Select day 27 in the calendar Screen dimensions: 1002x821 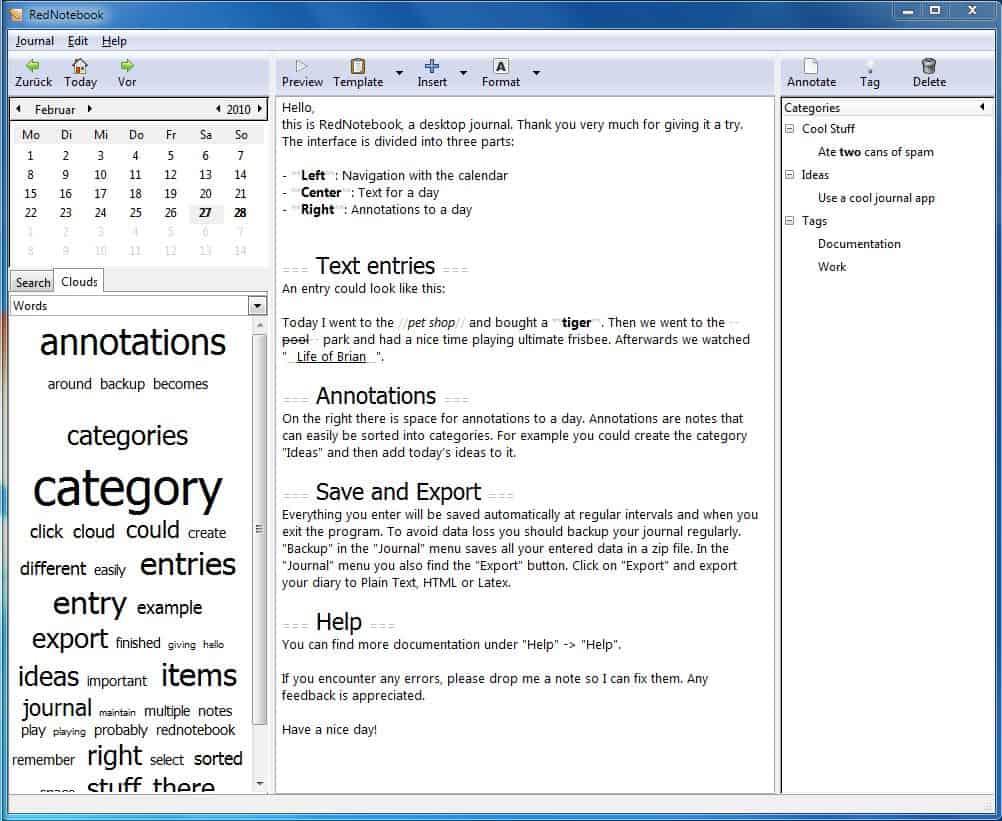pyautogui.click(x=205, y=212)
